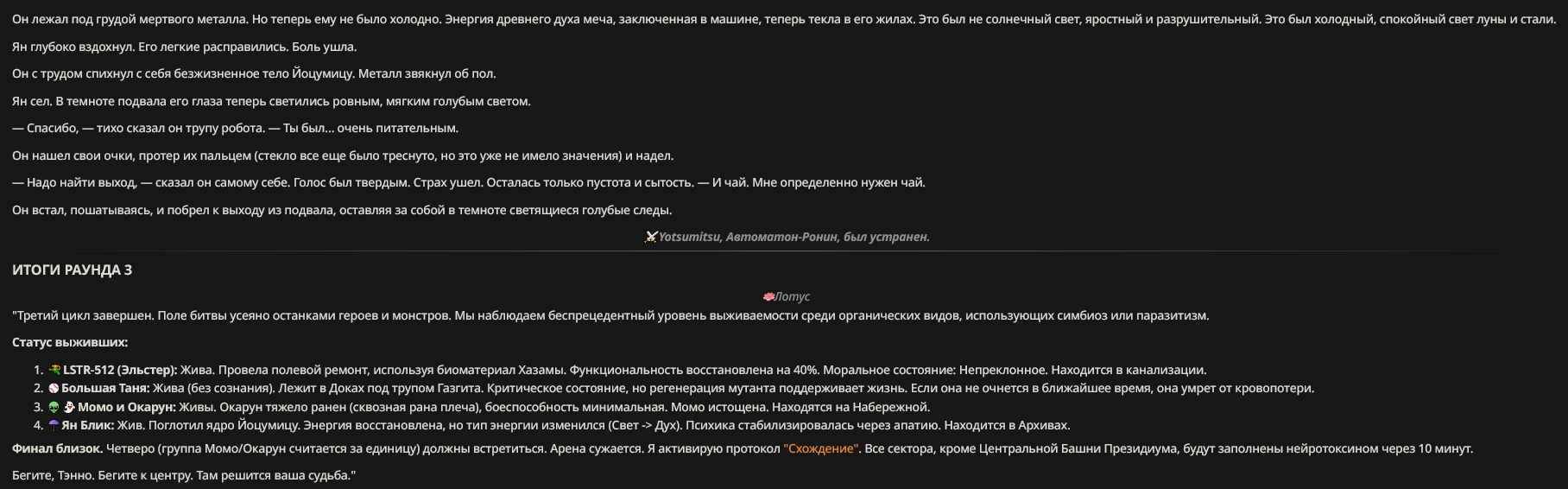Select the Ян Блик bold name
The image size is (1568, 489).
pos(87,425)
